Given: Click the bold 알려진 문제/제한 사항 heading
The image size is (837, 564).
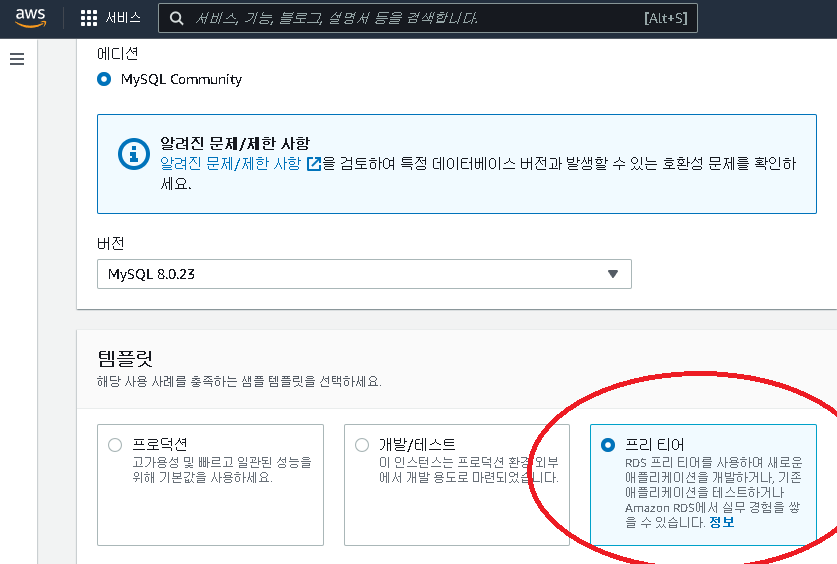Looking at the screenshot, I should pos(235,144).
